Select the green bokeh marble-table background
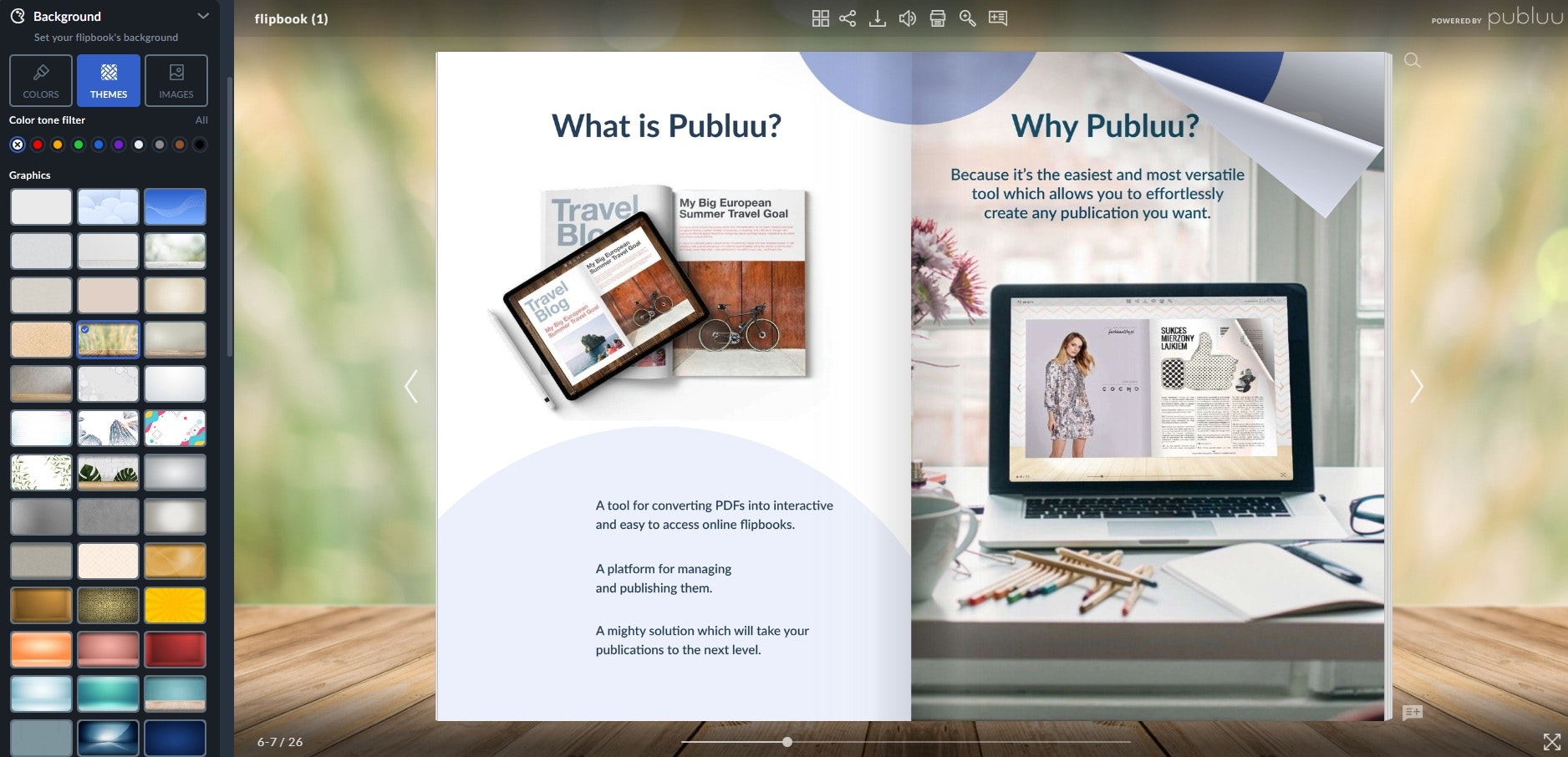This screenshot has width=1568, height=757. [175, 251]
